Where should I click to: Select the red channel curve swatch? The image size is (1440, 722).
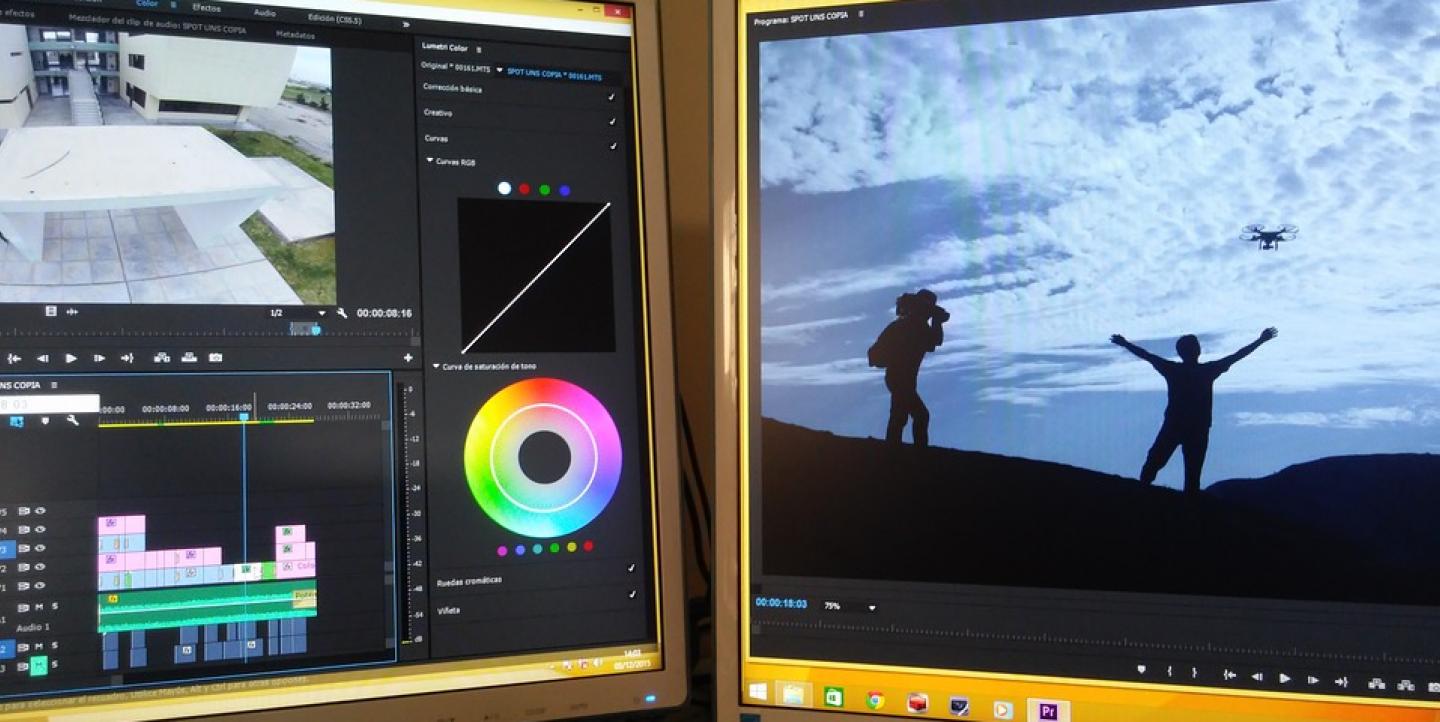(524, 189)
